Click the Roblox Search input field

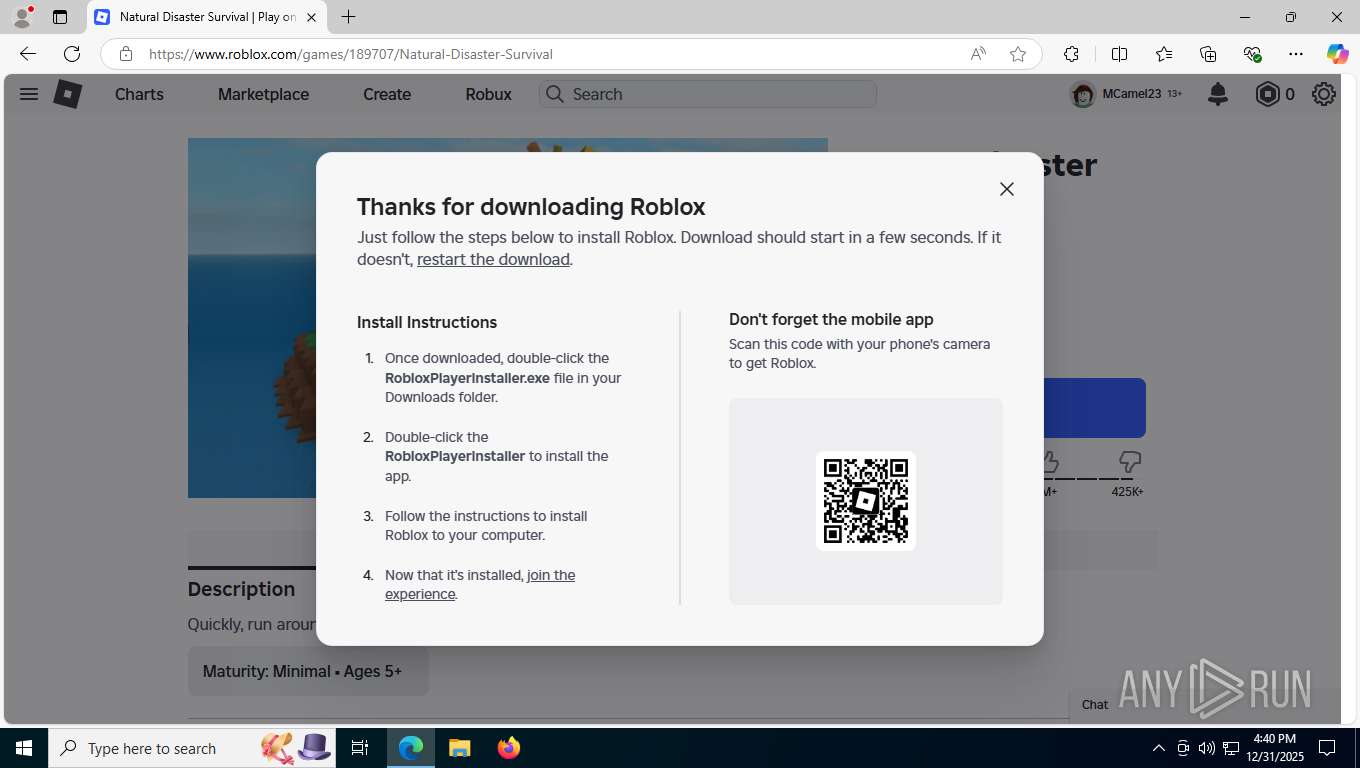coord(708,94)
